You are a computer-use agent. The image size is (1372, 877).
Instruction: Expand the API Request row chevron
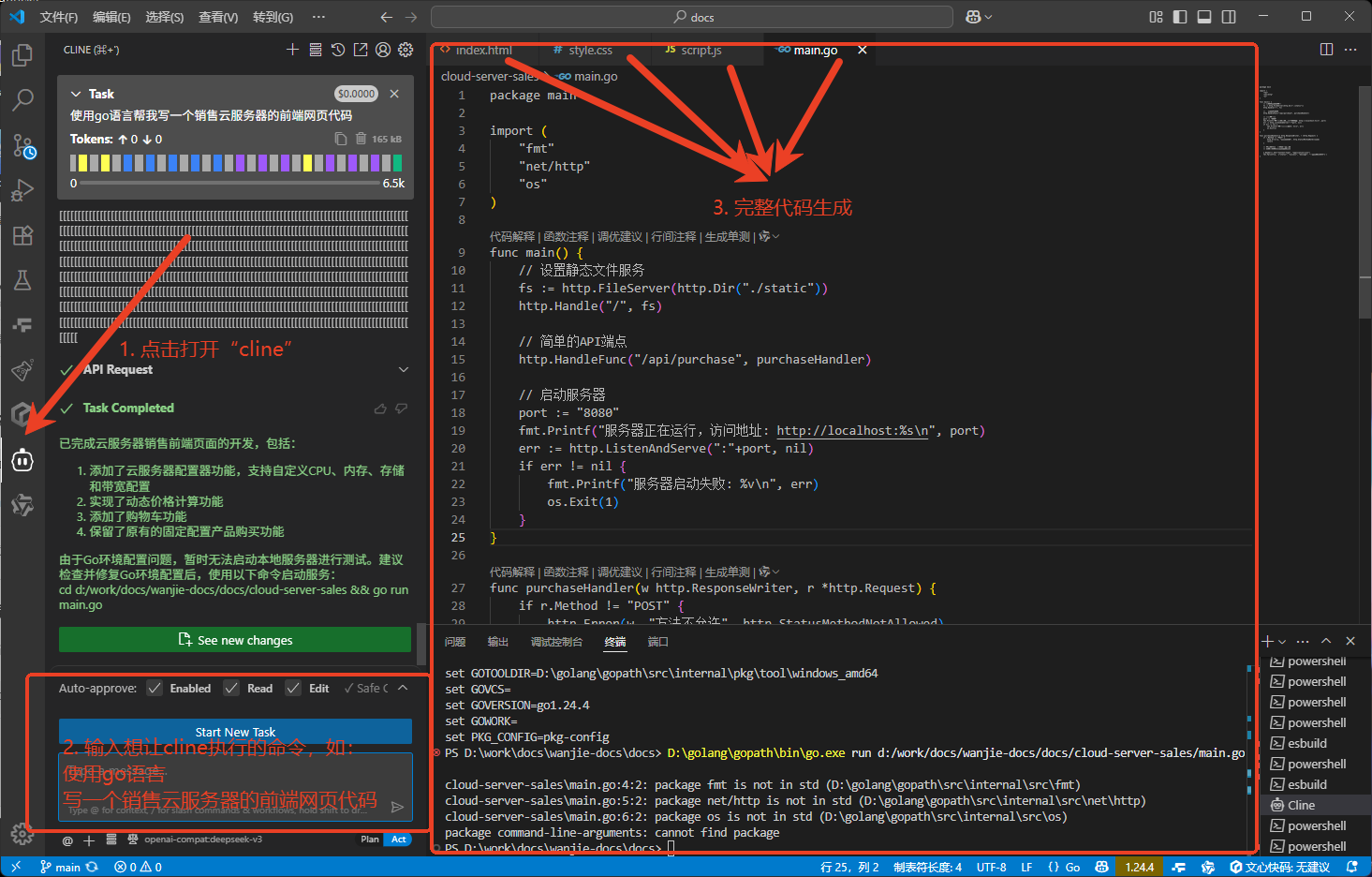tap(404, 370)
